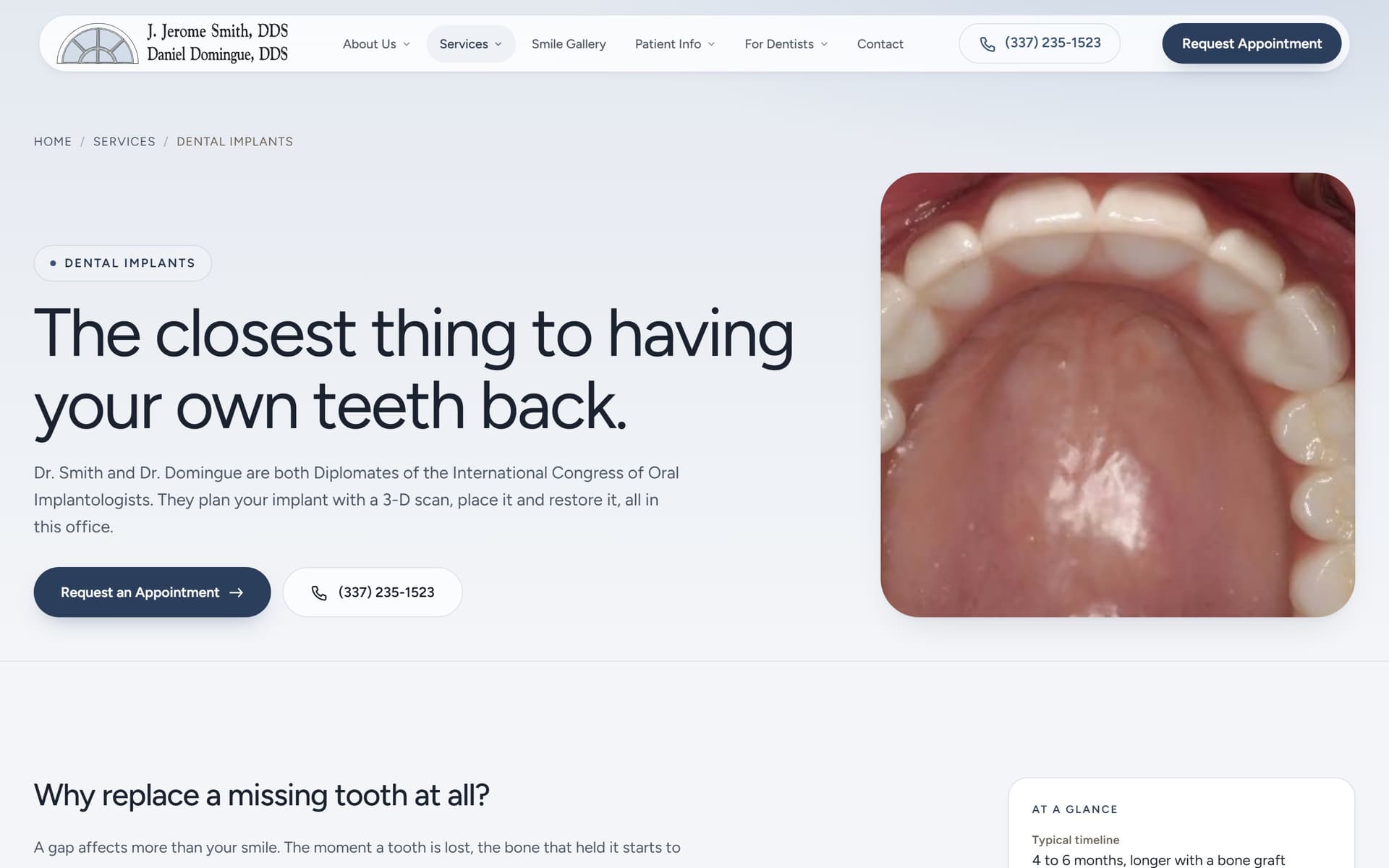Click text 'A gap affects more than your smile'
Viewport: 1389px width, 868px height.
157,848
